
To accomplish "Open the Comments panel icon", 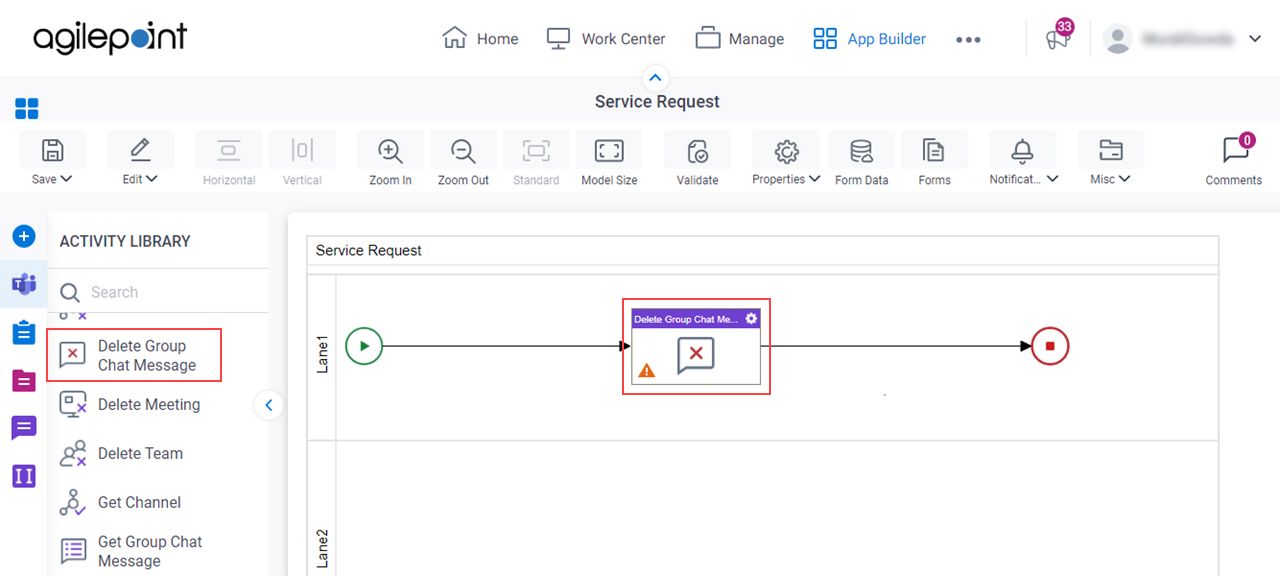I will tap(1234, 149).
